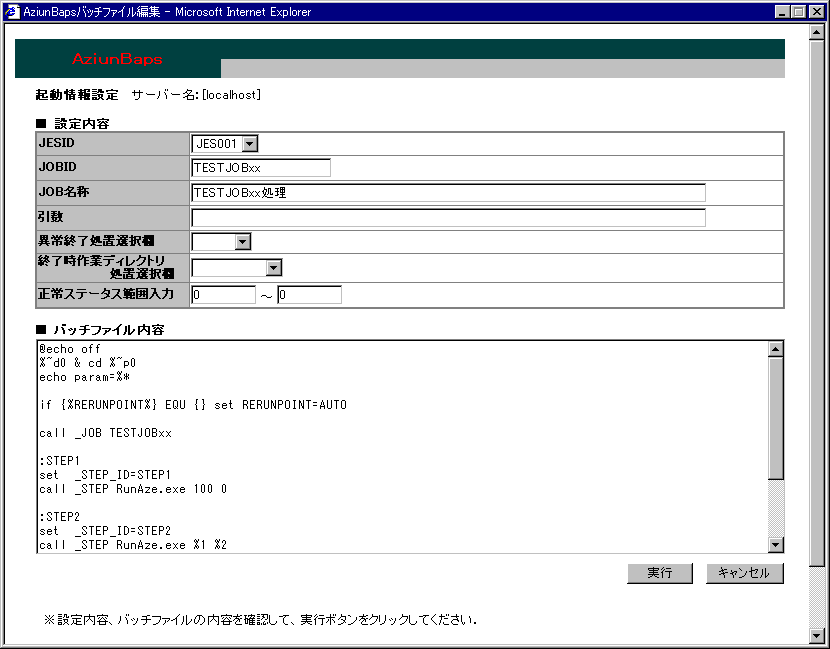Click the page scrollbar up arrow

tap(816, 32)
